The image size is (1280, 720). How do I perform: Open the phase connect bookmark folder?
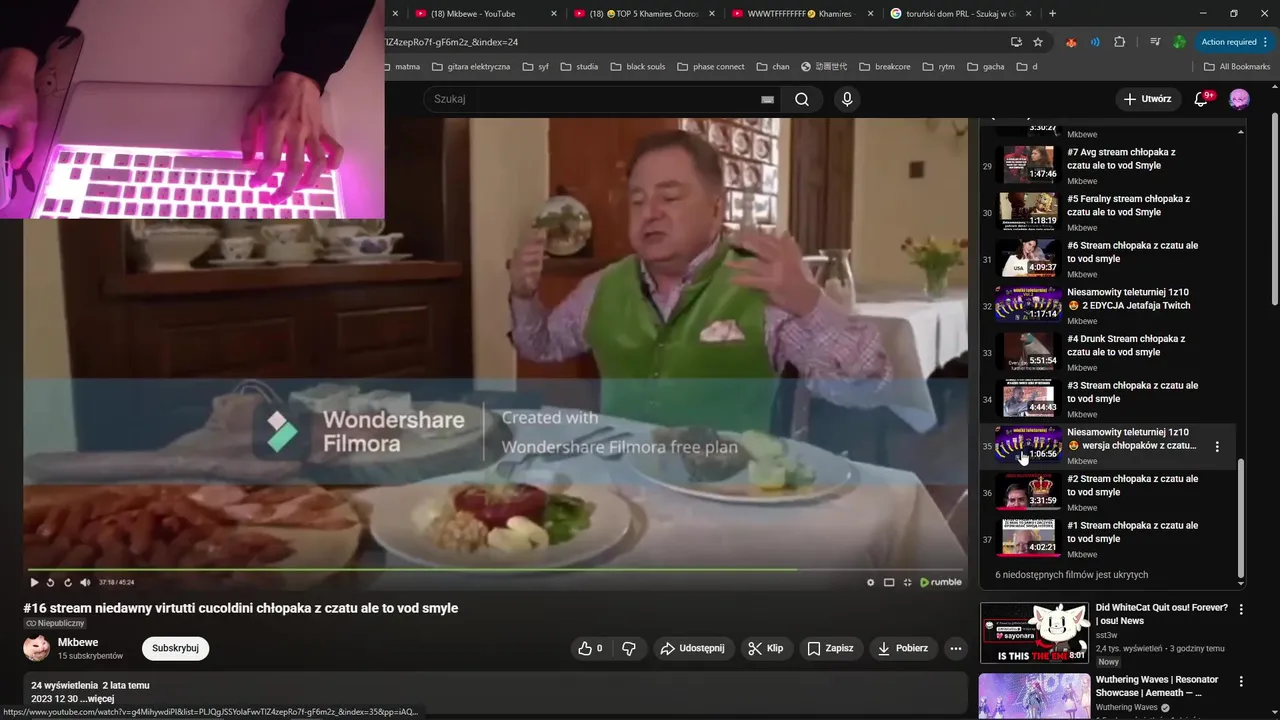(x=710, y=67)
